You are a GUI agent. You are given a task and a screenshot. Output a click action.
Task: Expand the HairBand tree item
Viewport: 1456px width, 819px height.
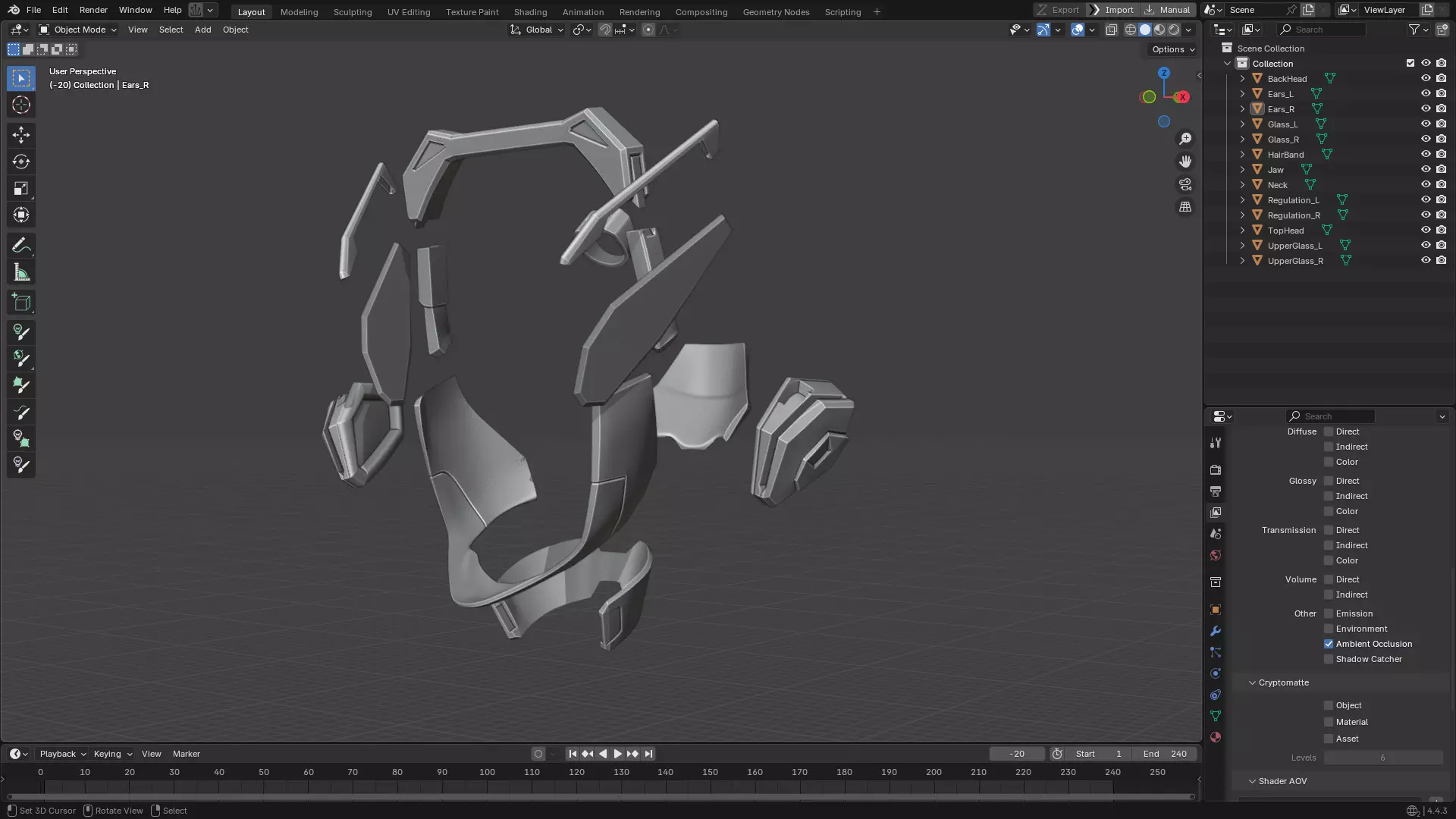coord(1242,154)
